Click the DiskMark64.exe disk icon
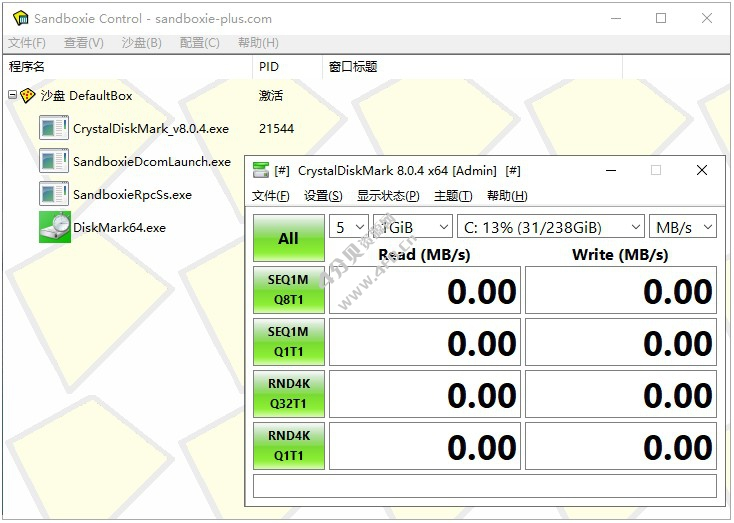734x523 pixels. (54, 227)
